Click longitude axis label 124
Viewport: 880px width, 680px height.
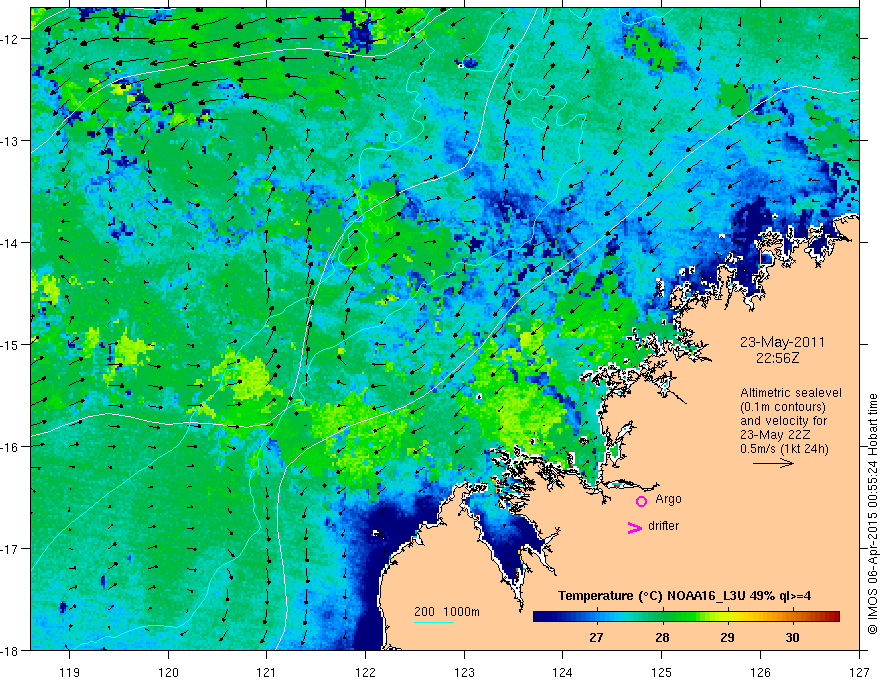(563, 672)
